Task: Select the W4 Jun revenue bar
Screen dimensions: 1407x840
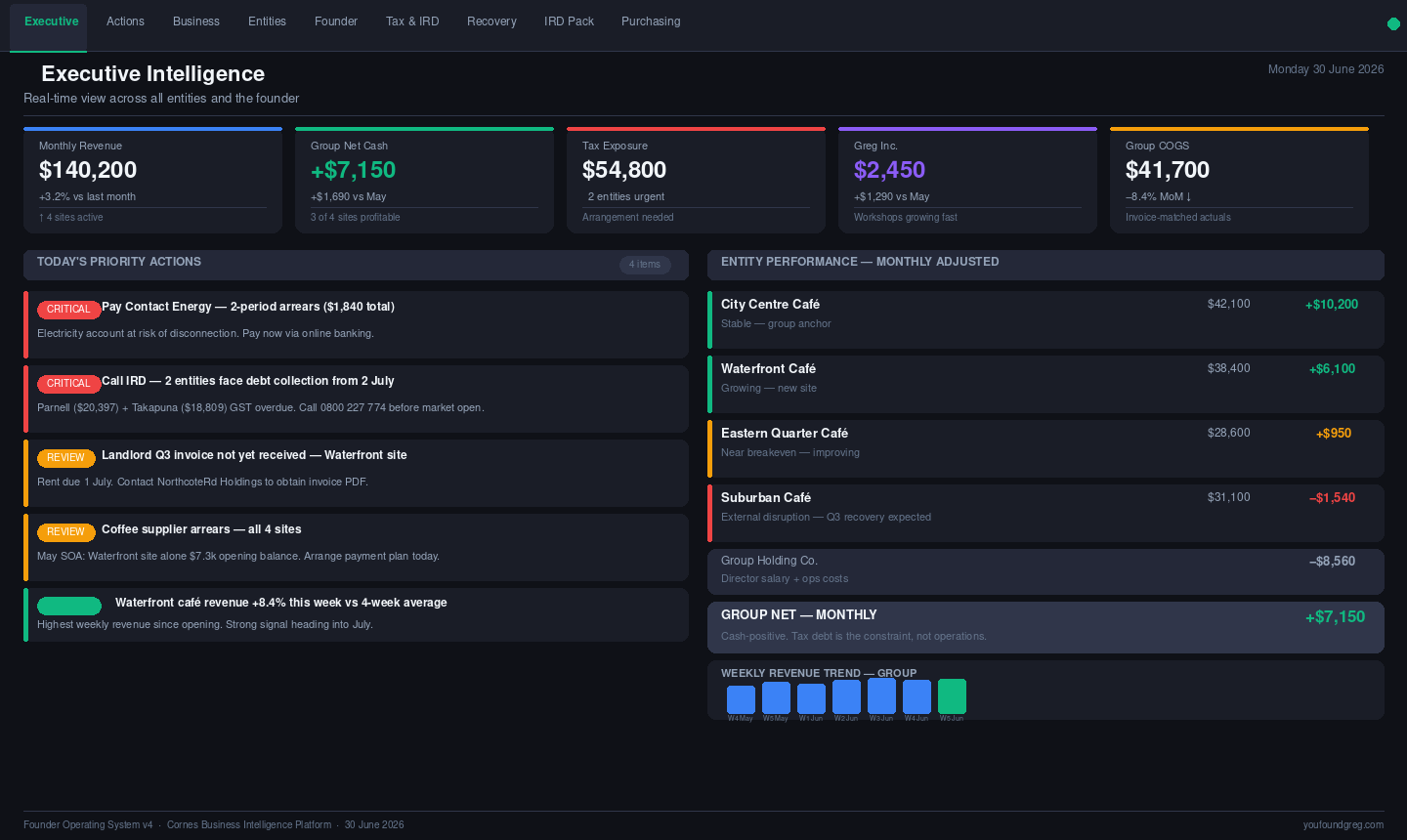Action: pos(917,696)
